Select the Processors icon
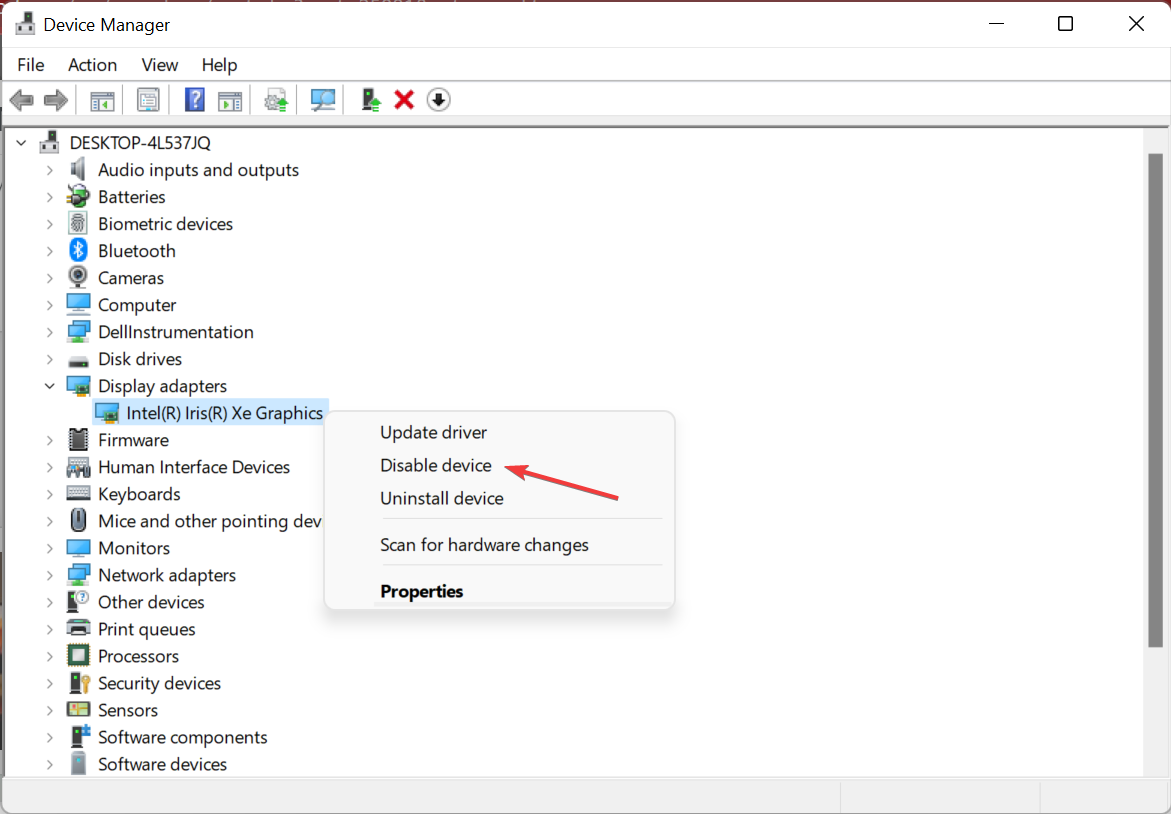This screenshot has width=1171, height=814. pos(78,656)
